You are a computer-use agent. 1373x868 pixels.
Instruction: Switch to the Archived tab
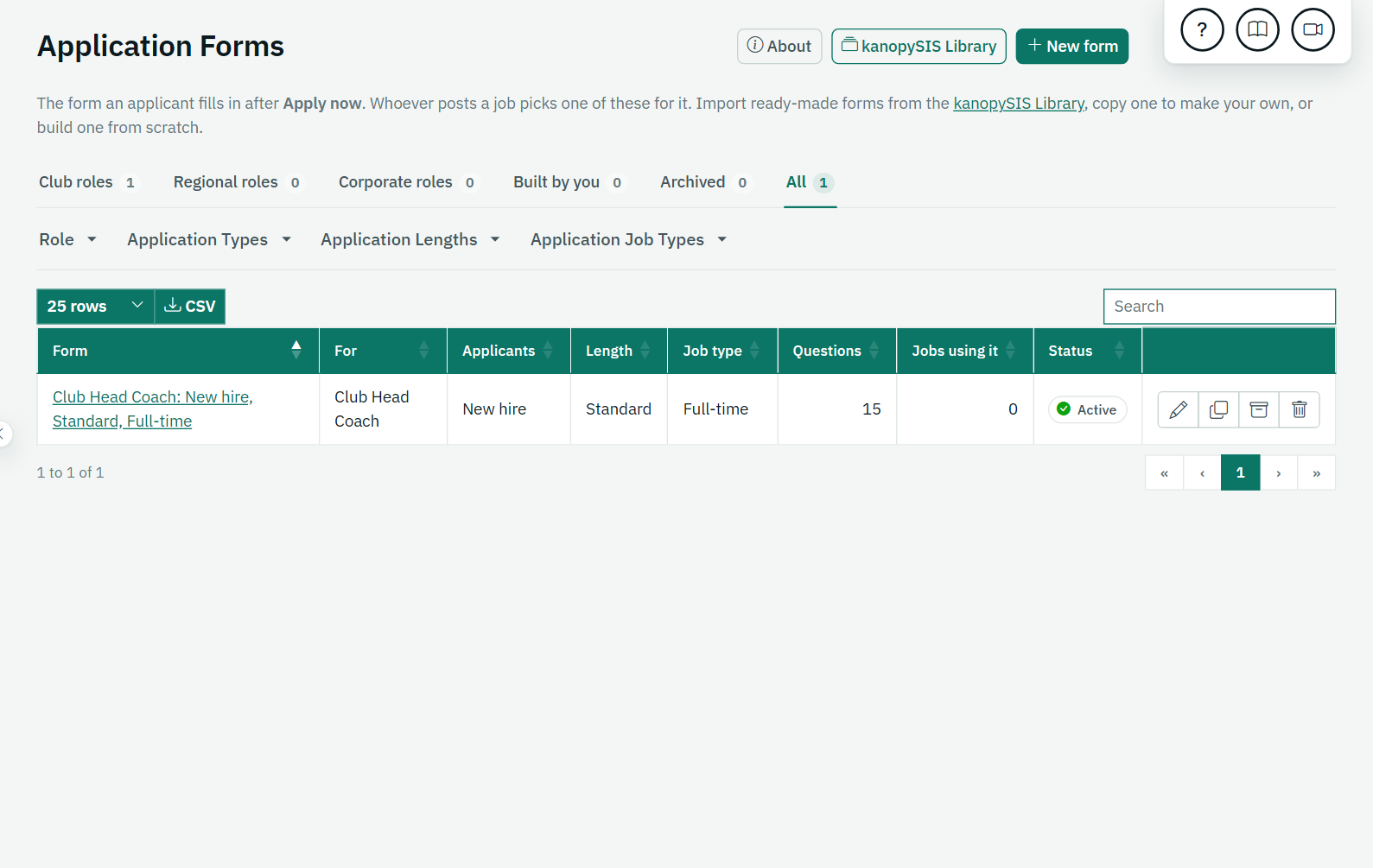click(705, 182)
